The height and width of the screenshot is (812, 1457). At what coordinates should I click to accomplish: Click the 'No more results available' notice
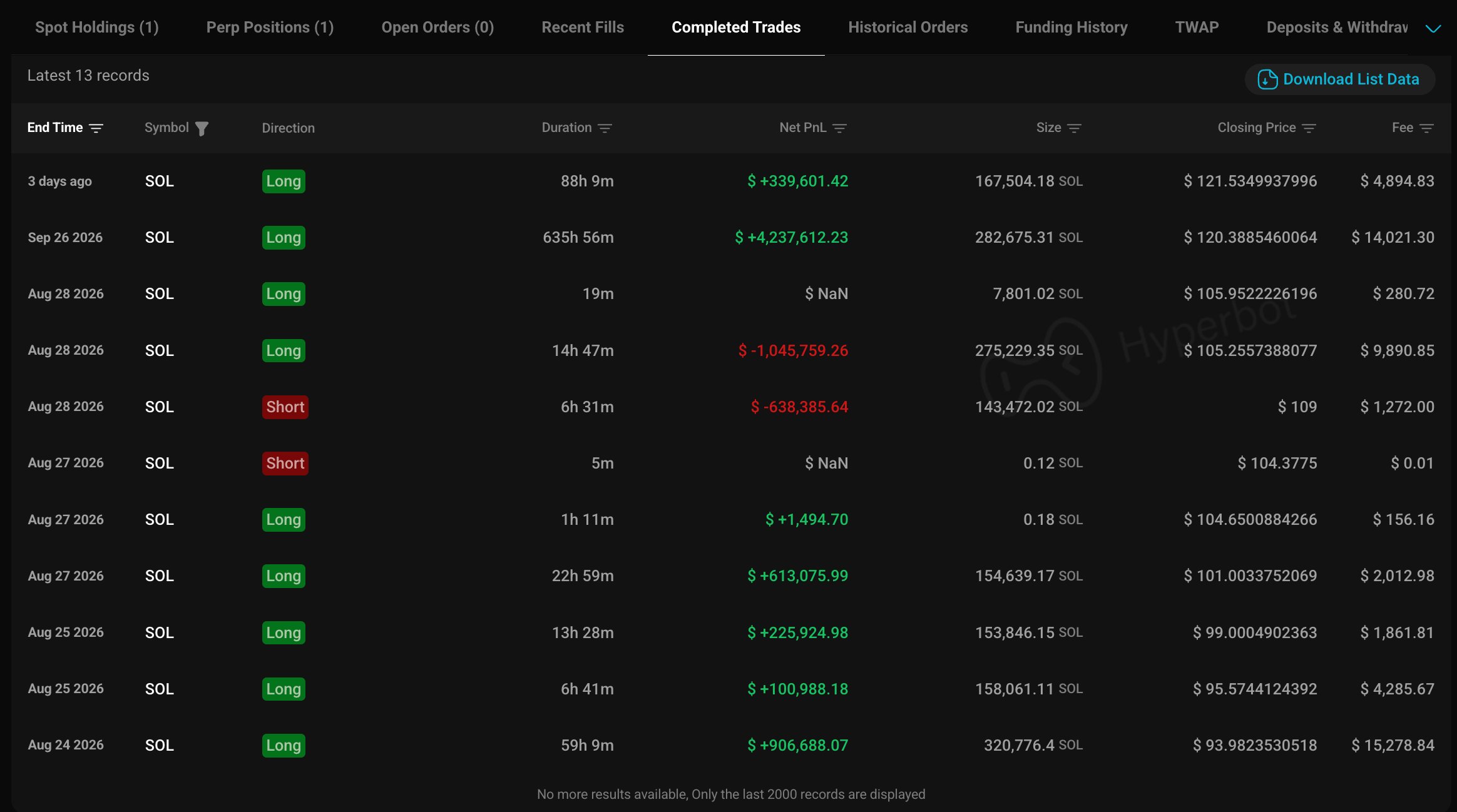click(x=731, y=794)
